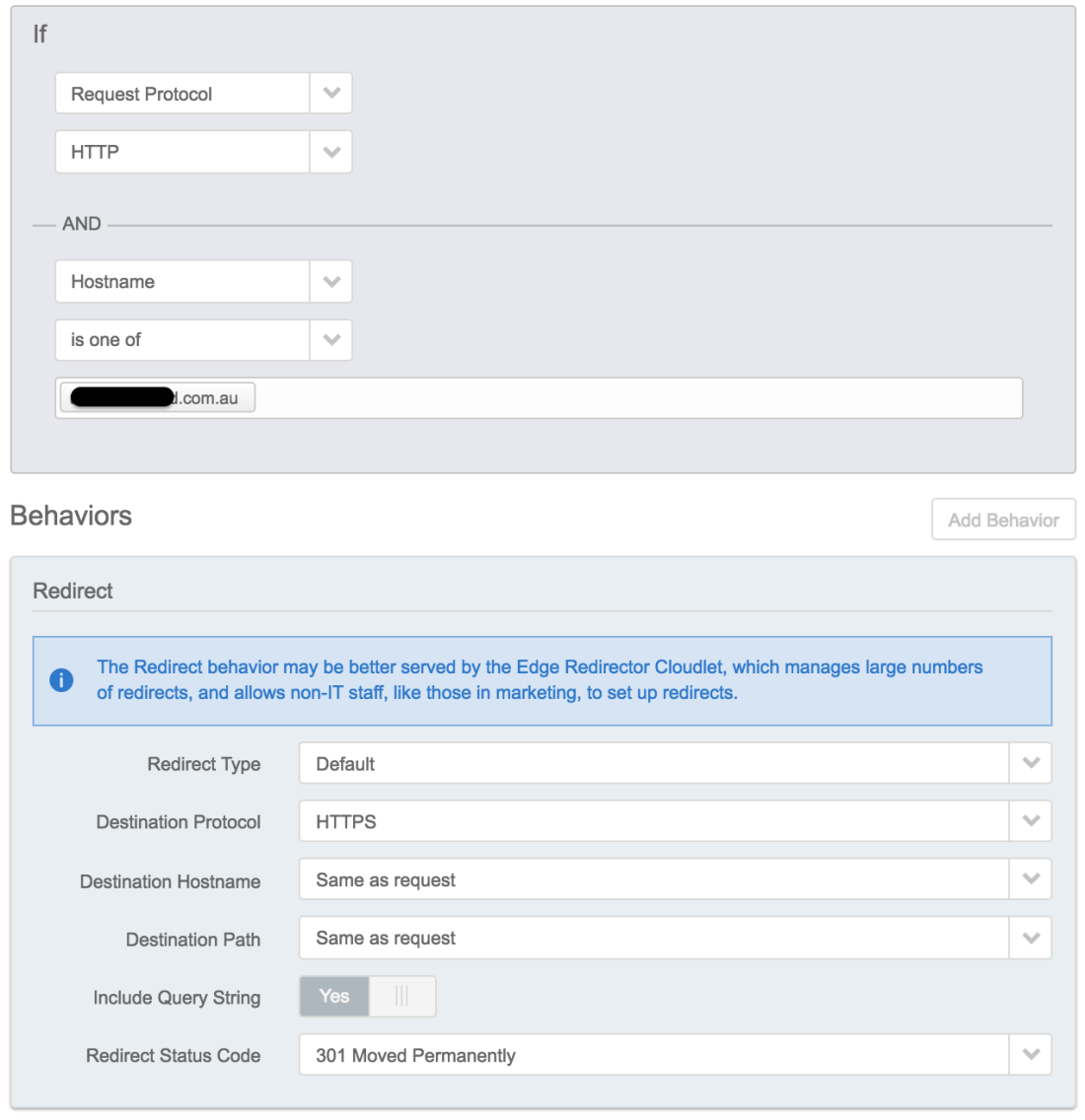Click the chevron arrow for Destination Path
Screen dimensions: 1085x1120
click(x=1031, y=938)
